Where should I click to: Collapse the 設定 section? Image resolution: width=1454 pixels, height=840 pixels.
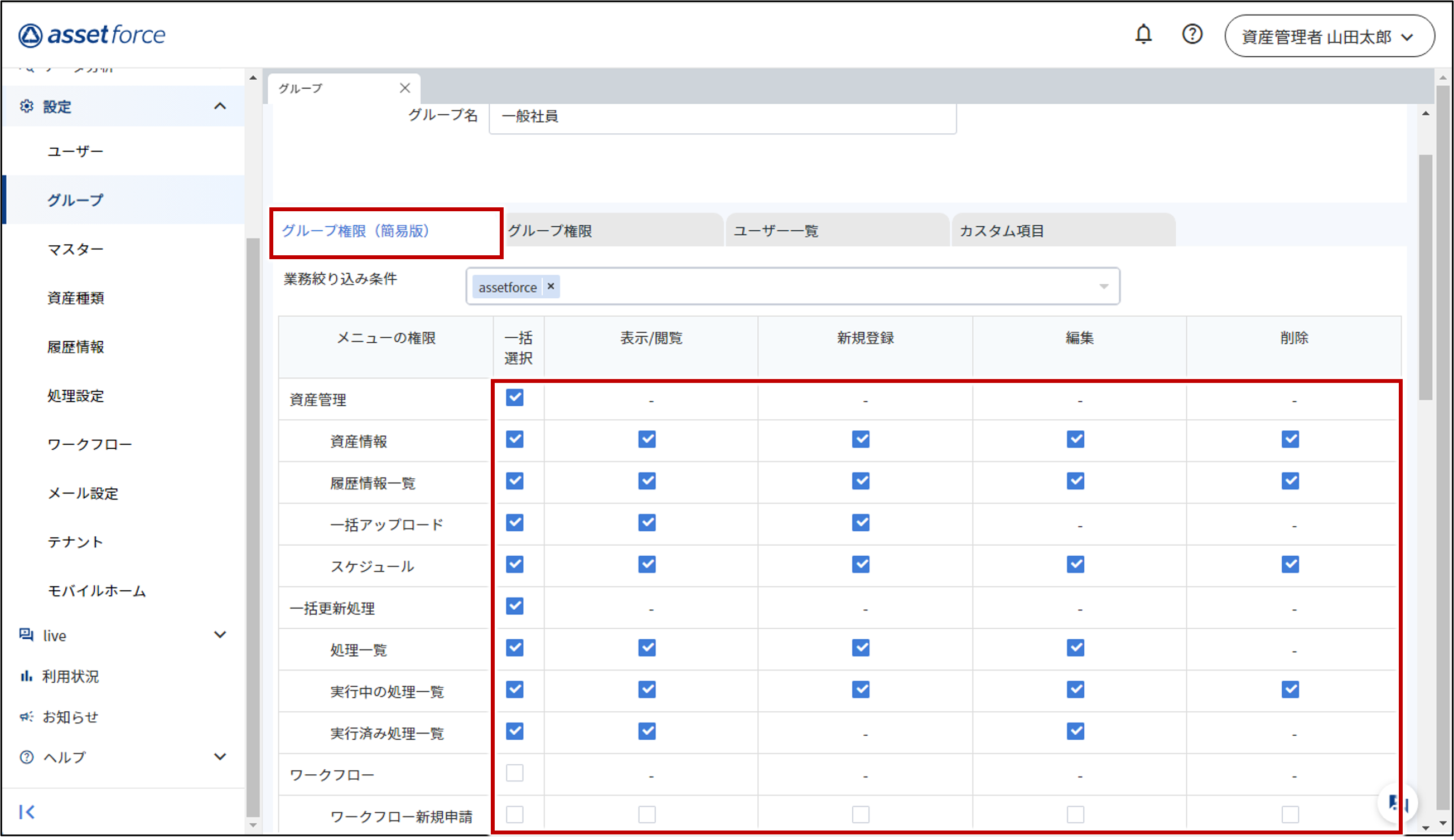tap(220, 106)
